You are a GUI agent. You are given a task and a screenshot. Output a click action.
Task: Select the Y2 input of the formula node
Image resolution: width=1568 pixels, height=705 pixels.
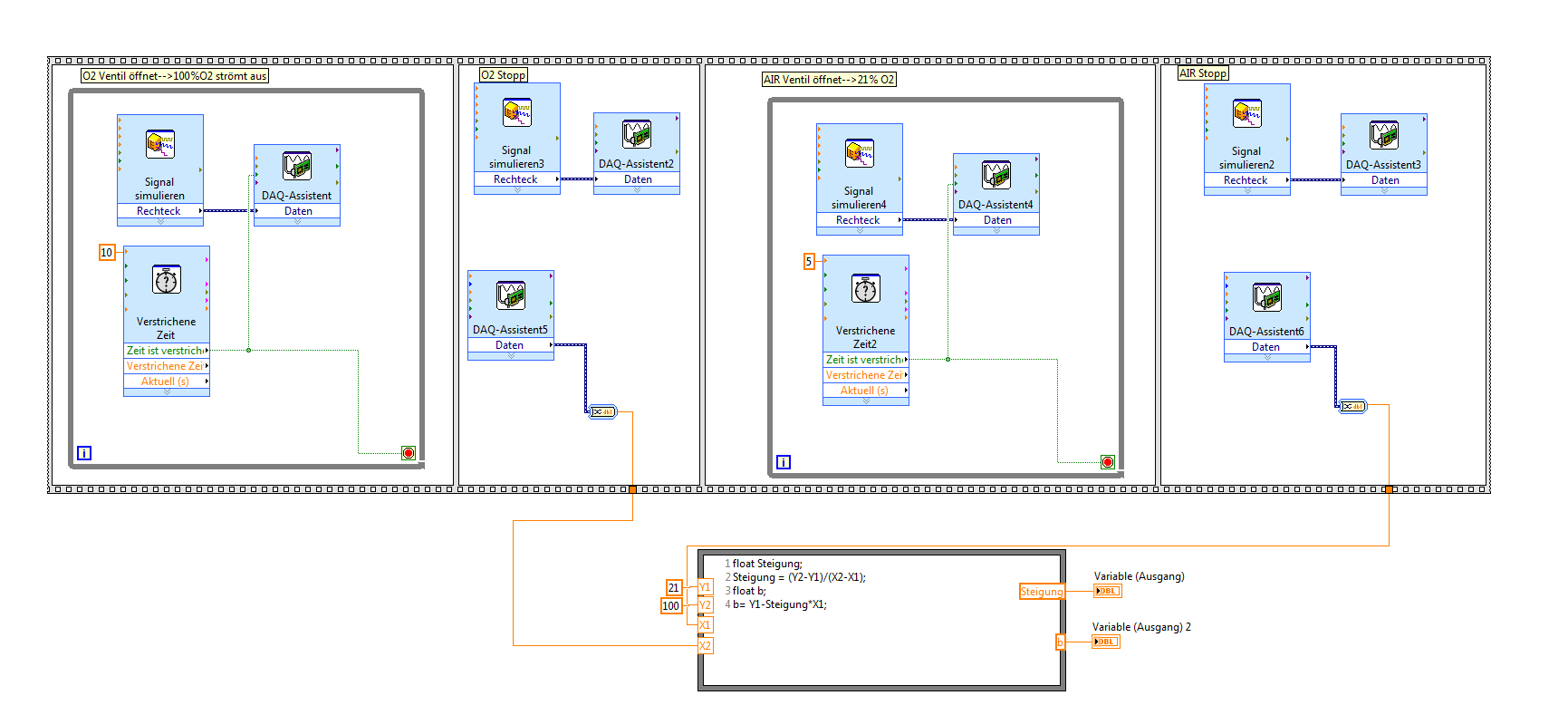click(705, 605)
